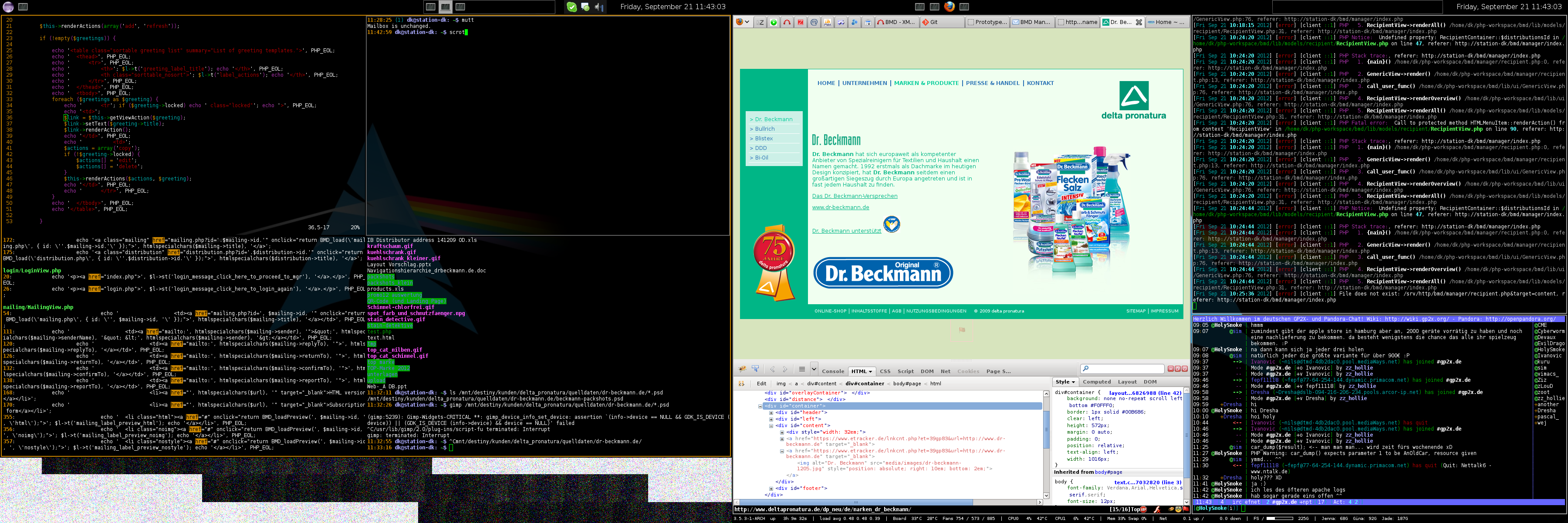Collapse the div id="container" node
Image resolution: width=1568 pixels, height=523 pixels.
click(760, 406)
